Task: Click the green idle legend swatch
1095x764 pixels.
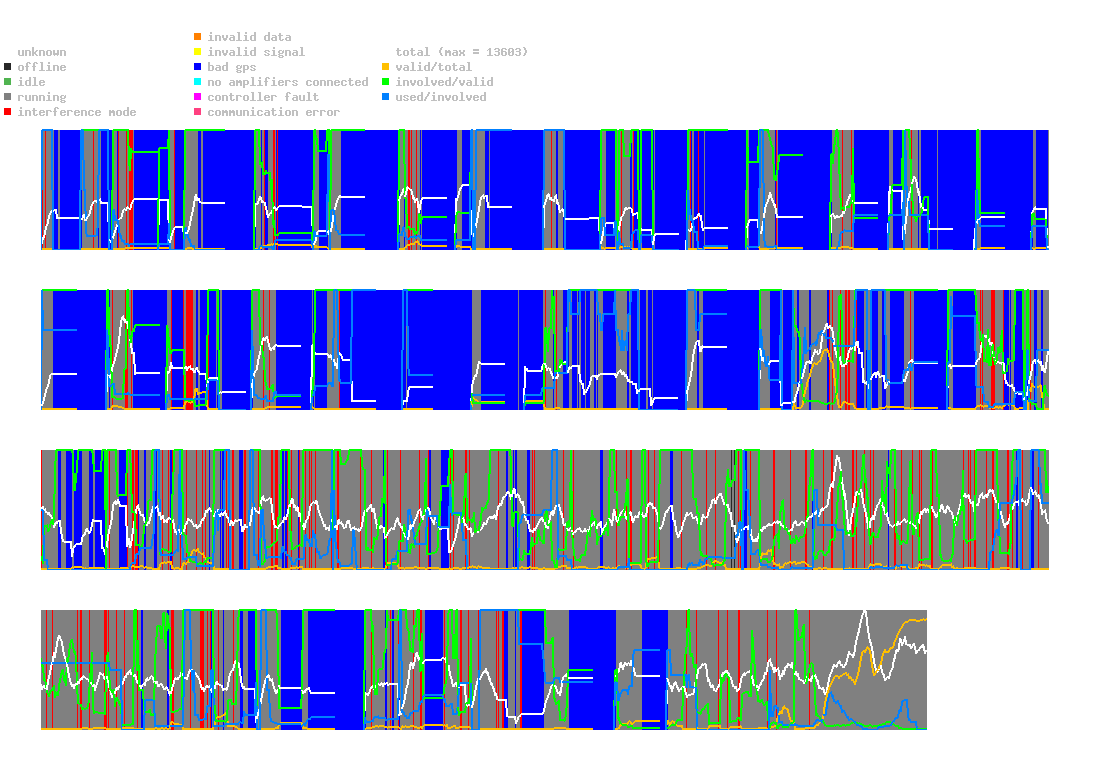Action: pos(8,82)
